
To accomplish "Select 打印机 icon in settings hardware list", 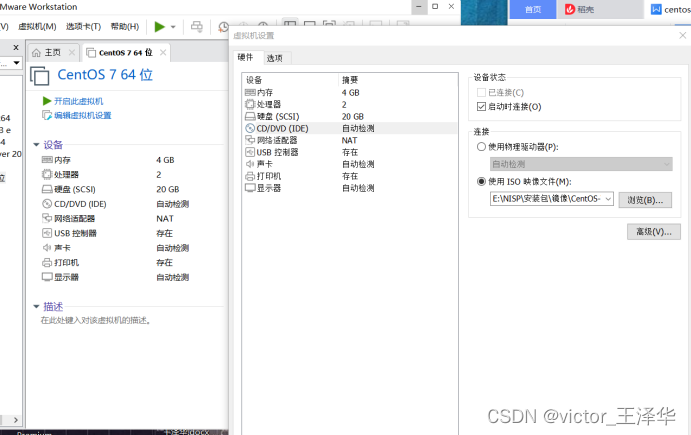I will point(250,176).
